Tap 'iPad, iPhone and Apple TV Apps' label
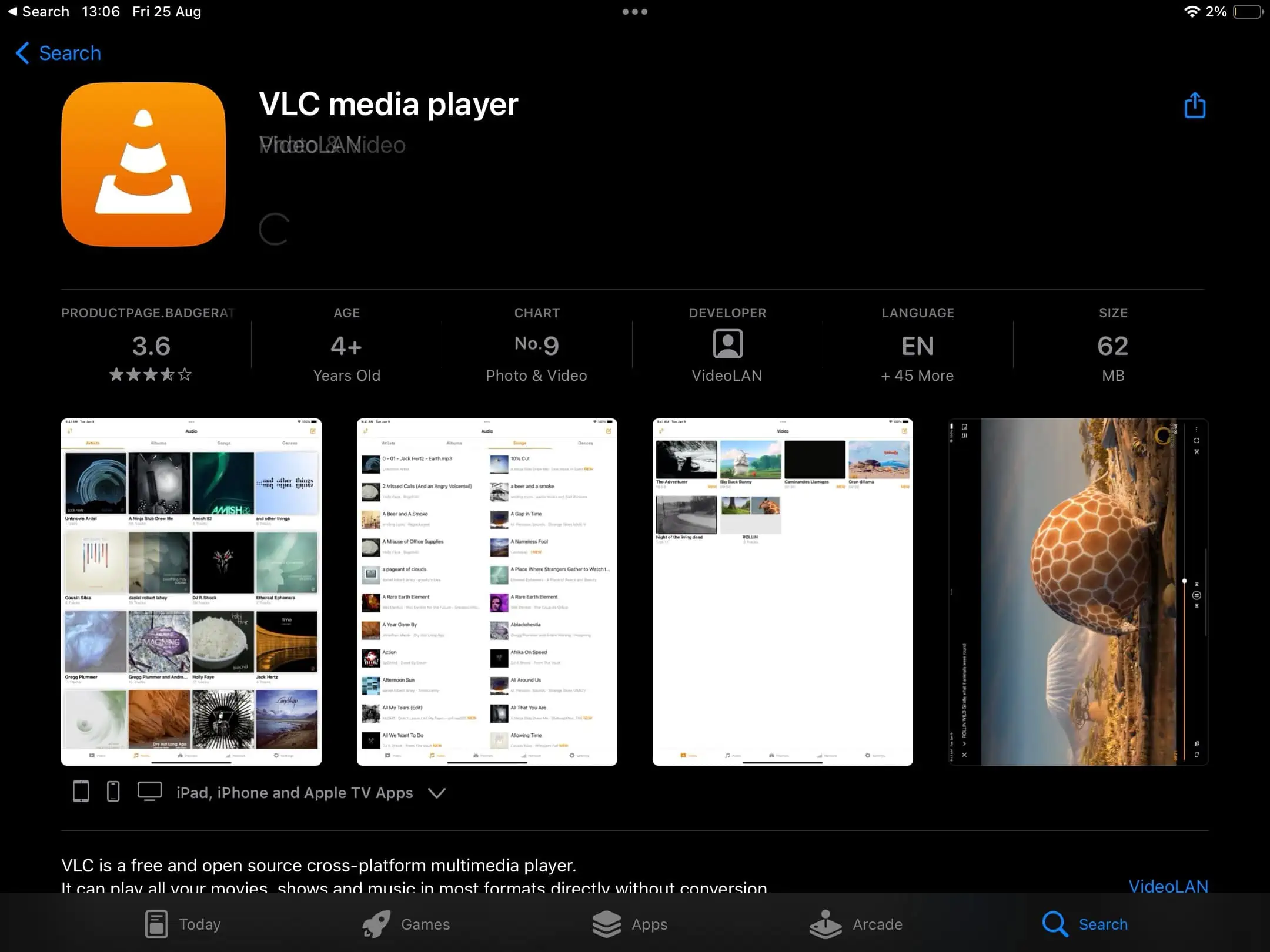This screenshot has height=952, width=1270. coord(295,793)
